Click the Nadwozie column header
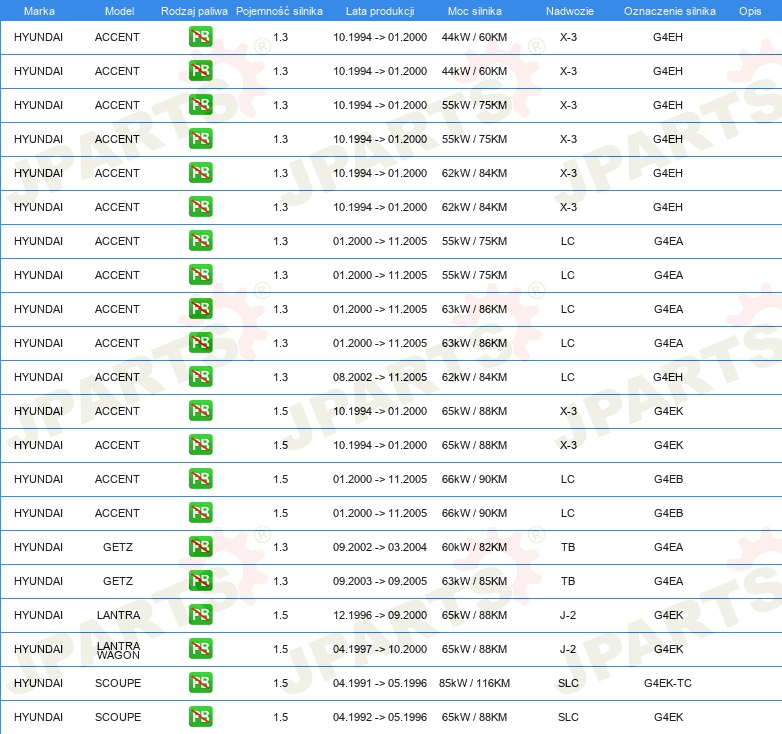This screenshot has height=734, width=782. (x=570, y=11)
